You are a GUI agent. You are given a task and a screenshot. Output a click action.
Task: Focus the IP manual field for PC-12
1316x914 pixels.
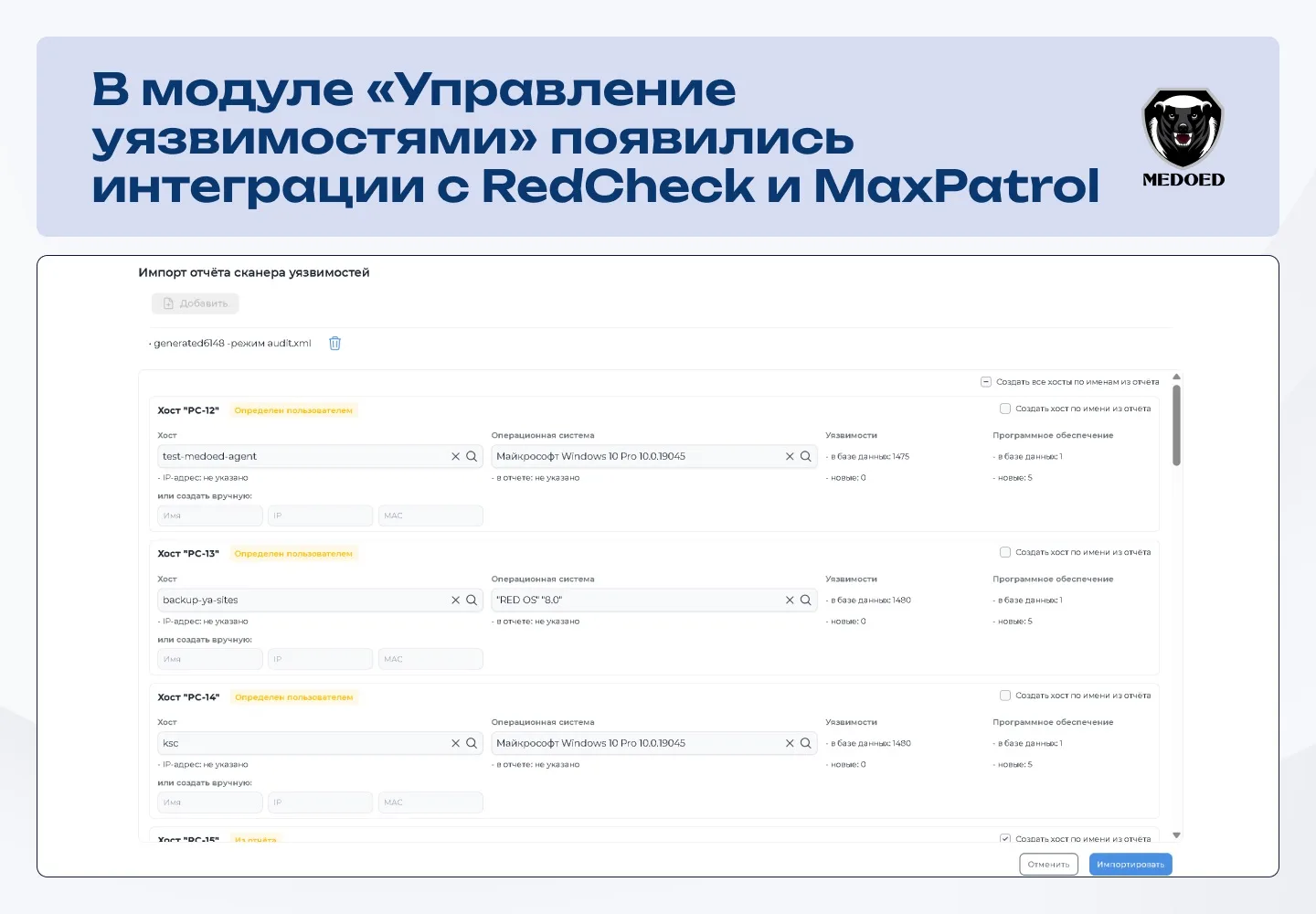click(320, 515)
